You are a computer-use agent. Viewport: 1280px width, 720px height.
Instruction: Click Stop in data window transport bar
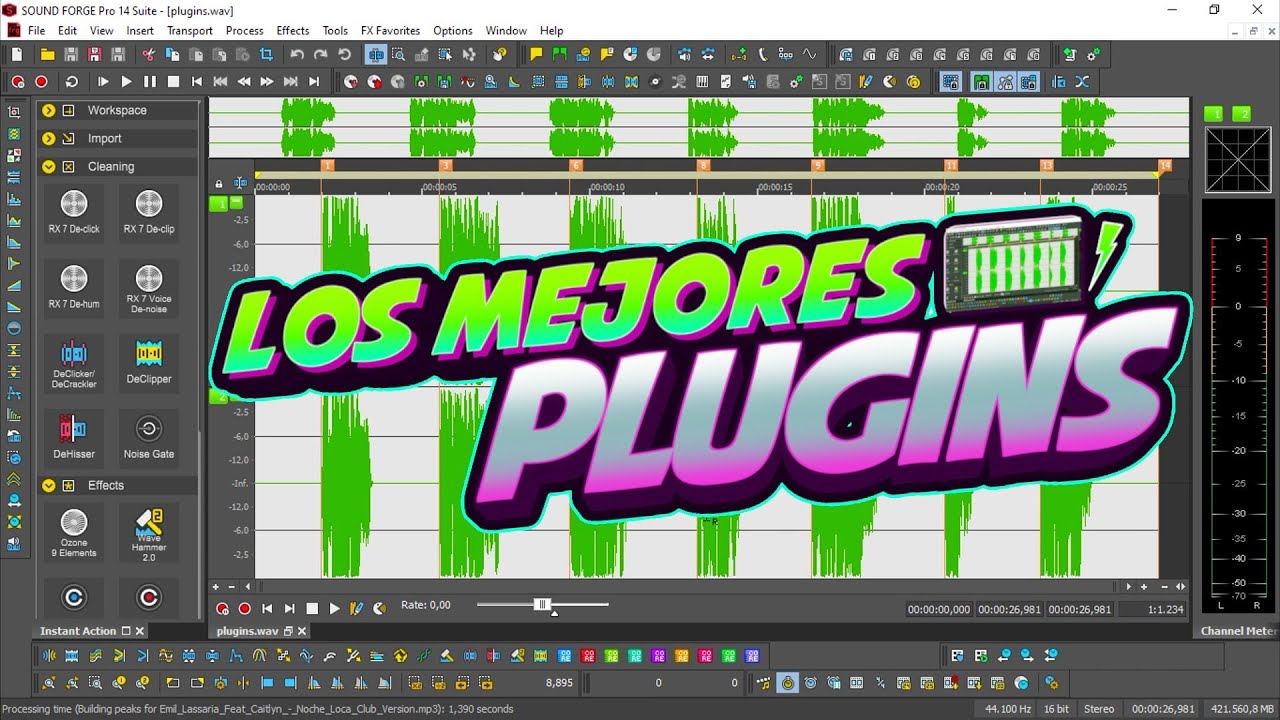tap(312, 608)
